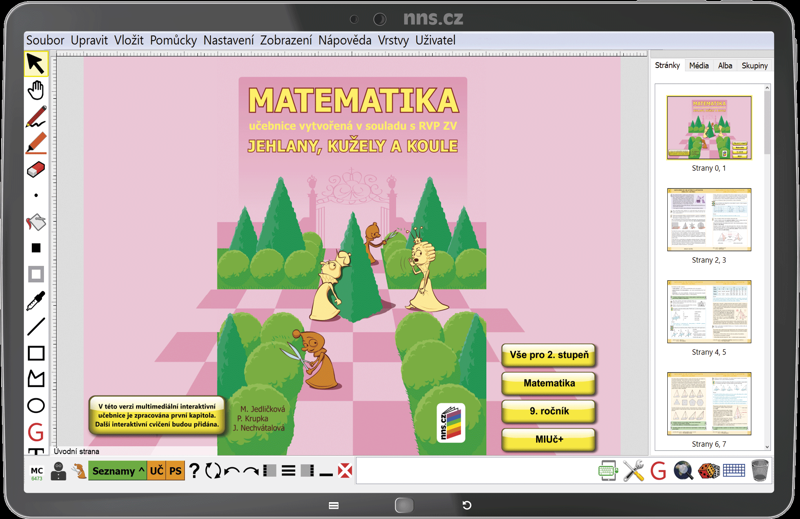
Task: Open the Pomůcky menu
Action: [173, 40]
